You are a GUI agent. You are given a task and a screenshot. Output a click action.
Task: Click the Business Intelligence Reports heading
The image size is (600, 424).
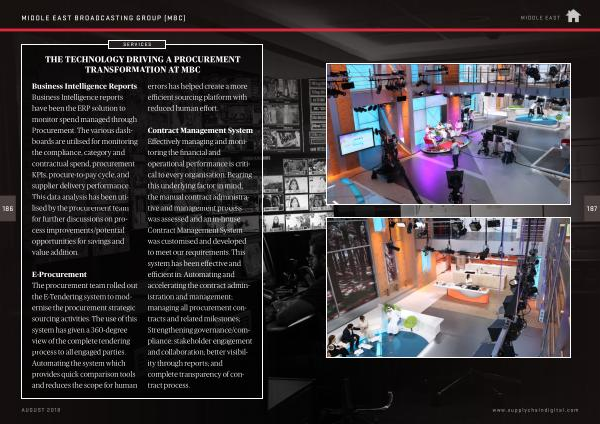[x=85, y=87]
